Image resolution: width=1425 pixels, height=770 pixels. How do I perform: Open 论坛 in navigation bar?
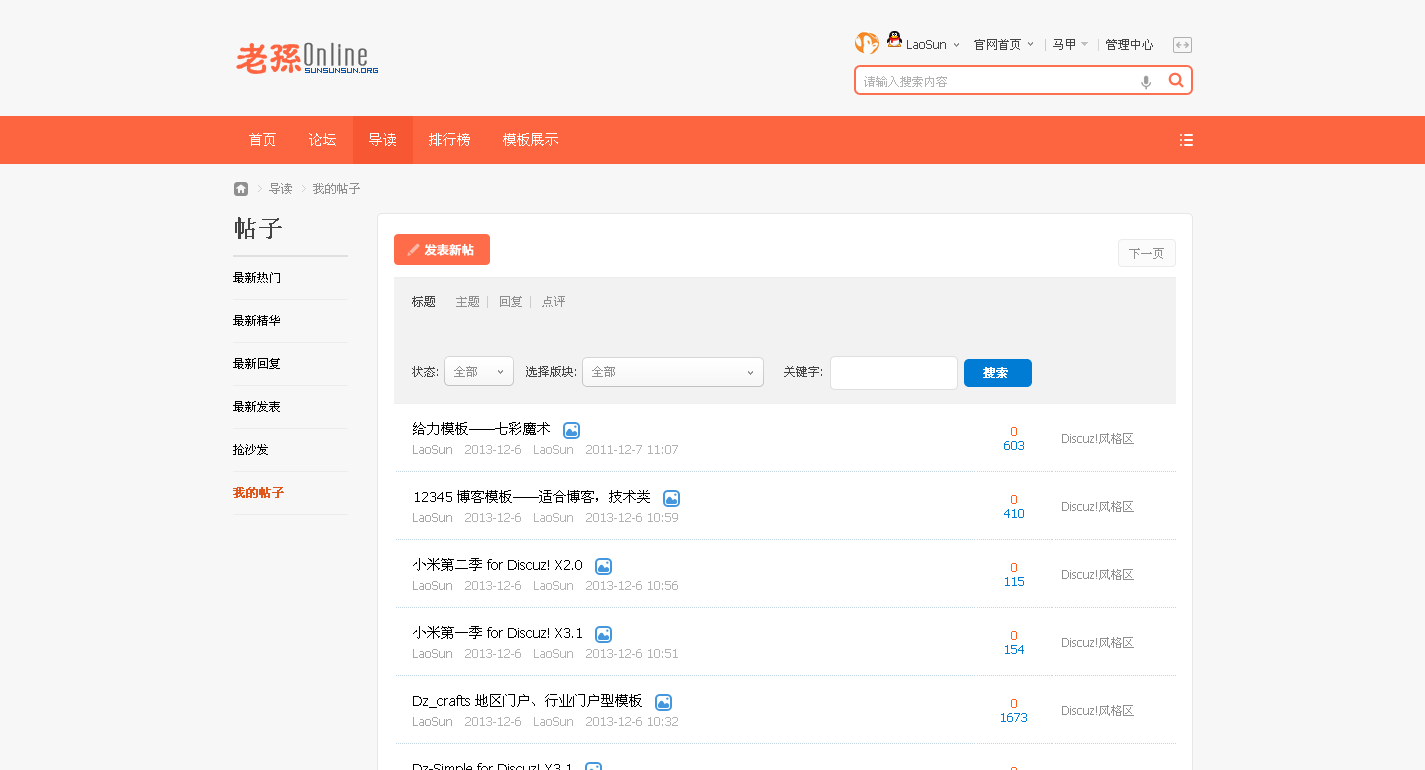[323, 140]
